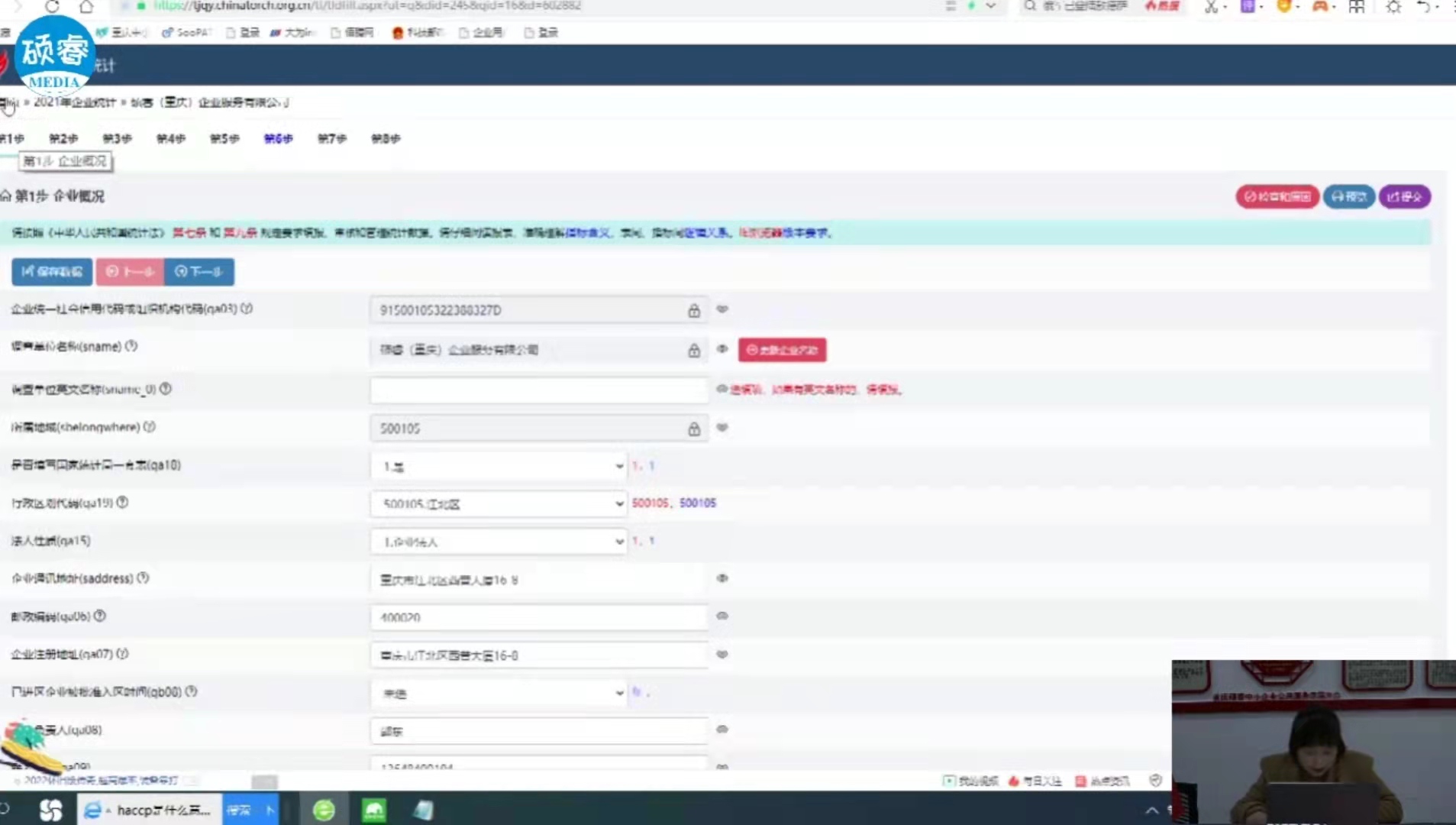The image size is (1456, 825).
Task: Open the notepad-like taskbar icon
Action: coord(424,810)
